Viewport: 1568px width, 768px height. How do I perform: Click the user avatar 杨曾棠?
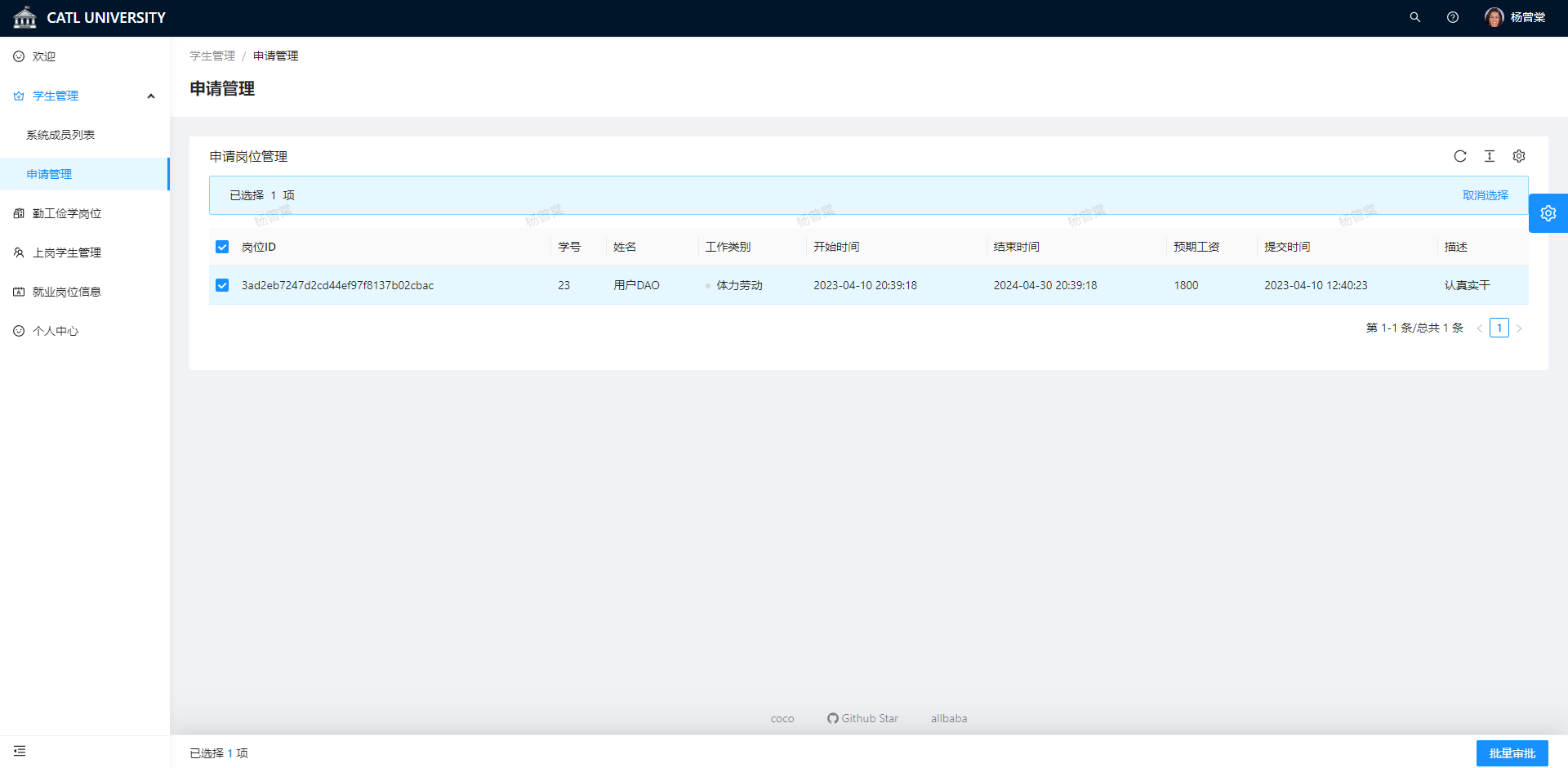[x=1494, y=17]
